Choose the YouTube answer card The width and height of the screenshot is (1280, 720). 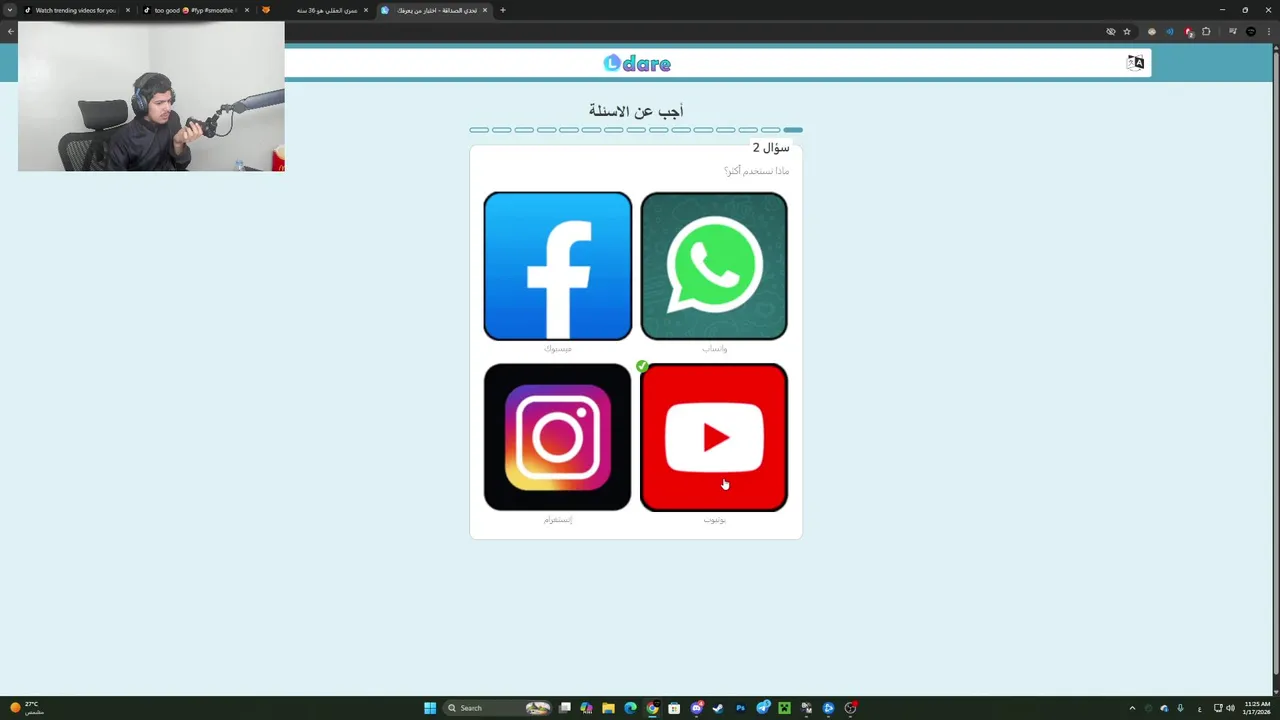pos(714,437)
